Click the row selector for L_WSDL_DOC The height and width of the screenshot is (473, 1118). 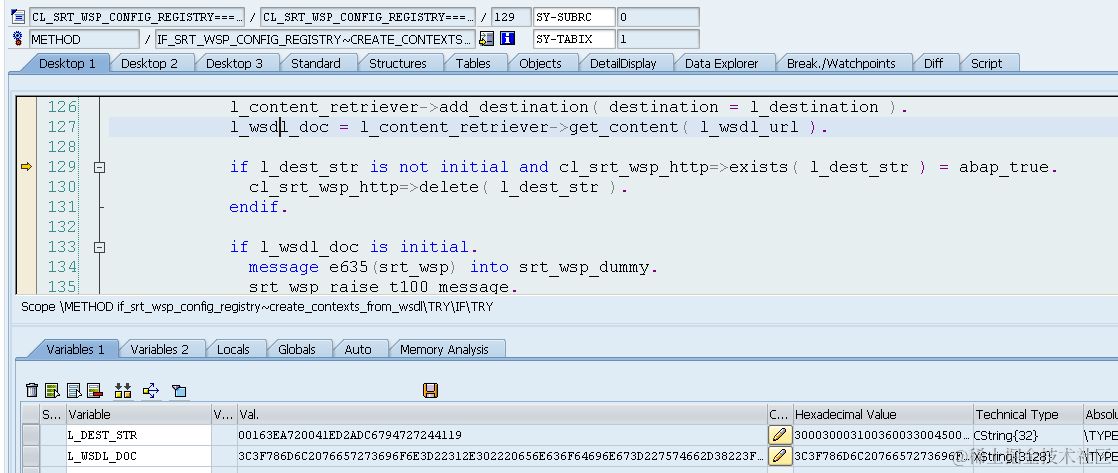31,455
